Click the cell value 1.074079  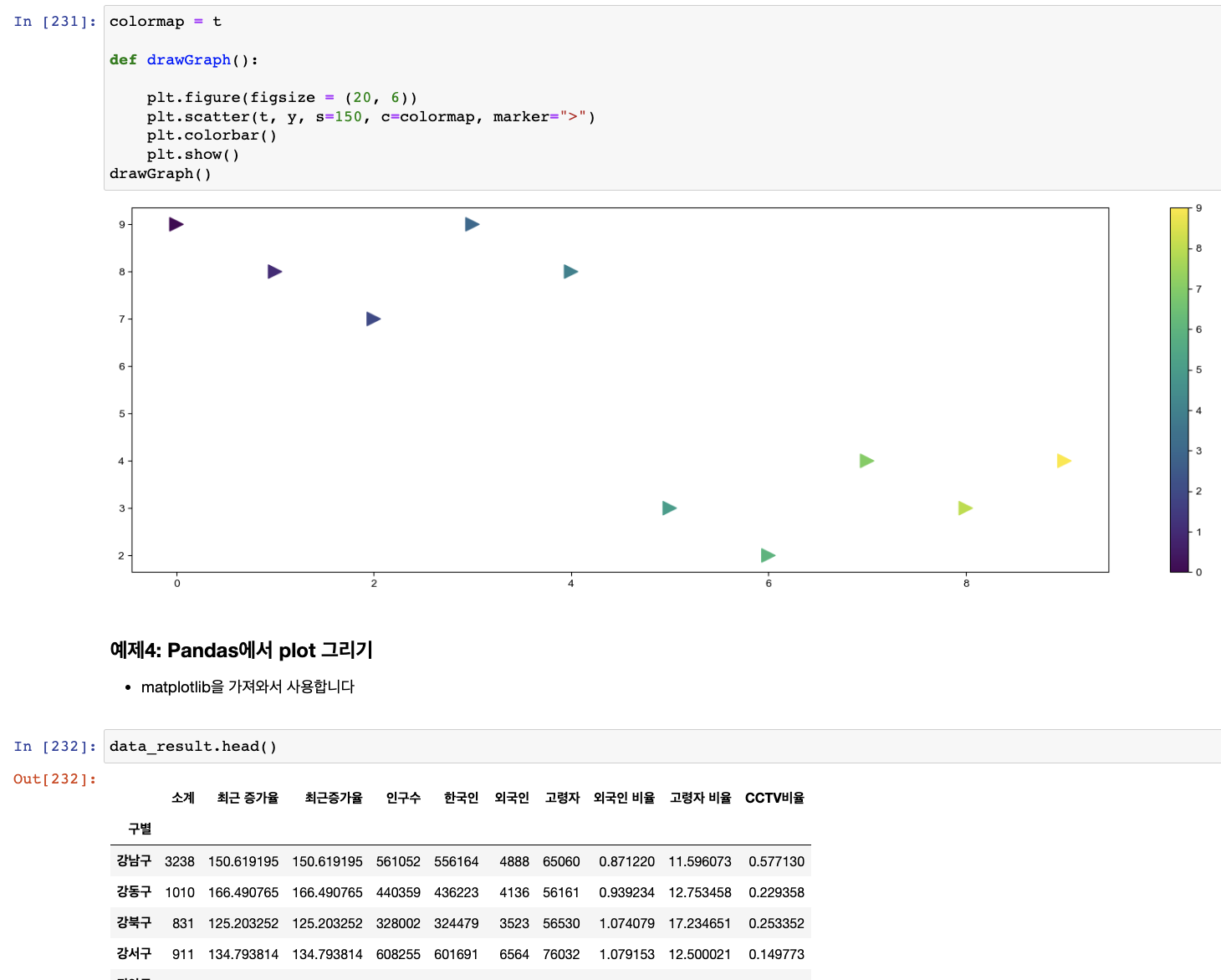[x=627, y=923]
